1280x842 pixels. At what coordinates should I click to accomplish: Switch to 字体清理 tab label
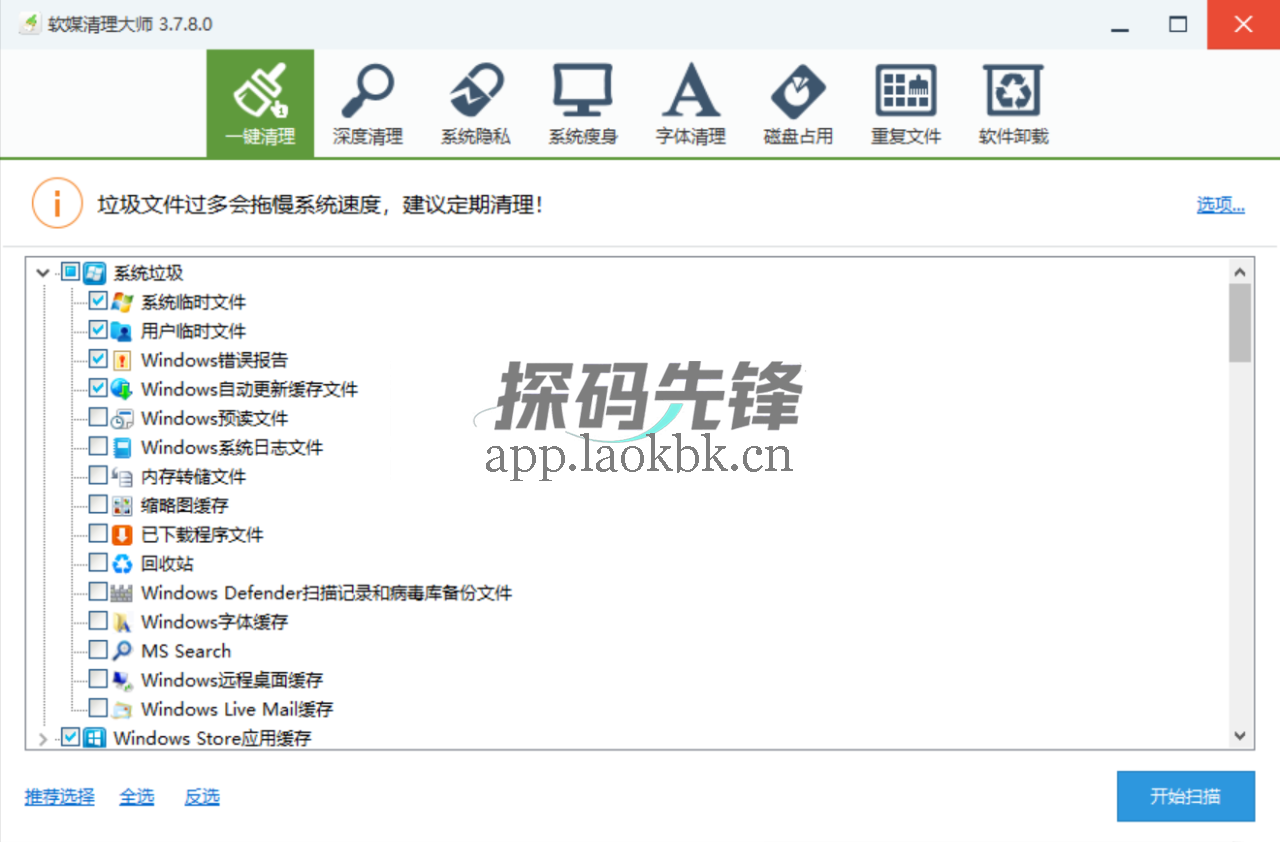coord(690,137)
